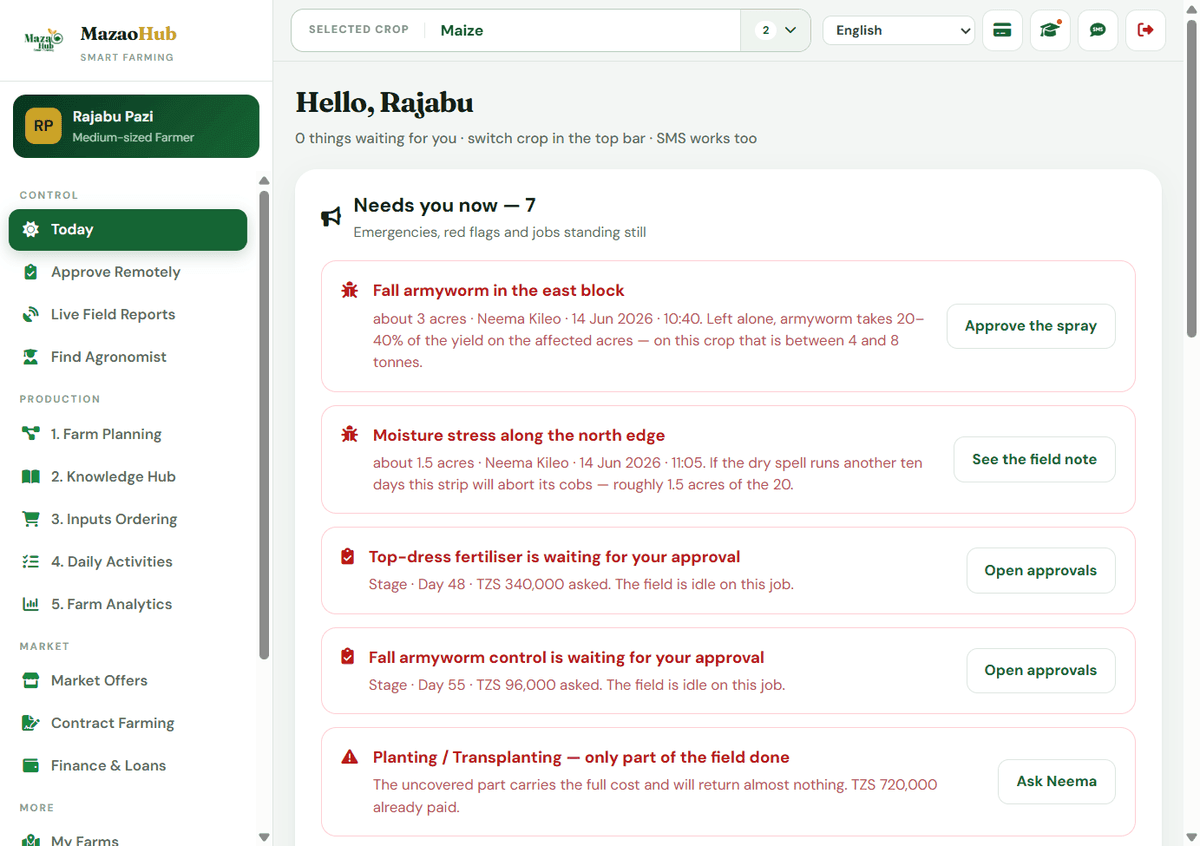Screen dimensions: 1200x846
Task: Open the payment card icon button
Action: (x=1002, y=30)
